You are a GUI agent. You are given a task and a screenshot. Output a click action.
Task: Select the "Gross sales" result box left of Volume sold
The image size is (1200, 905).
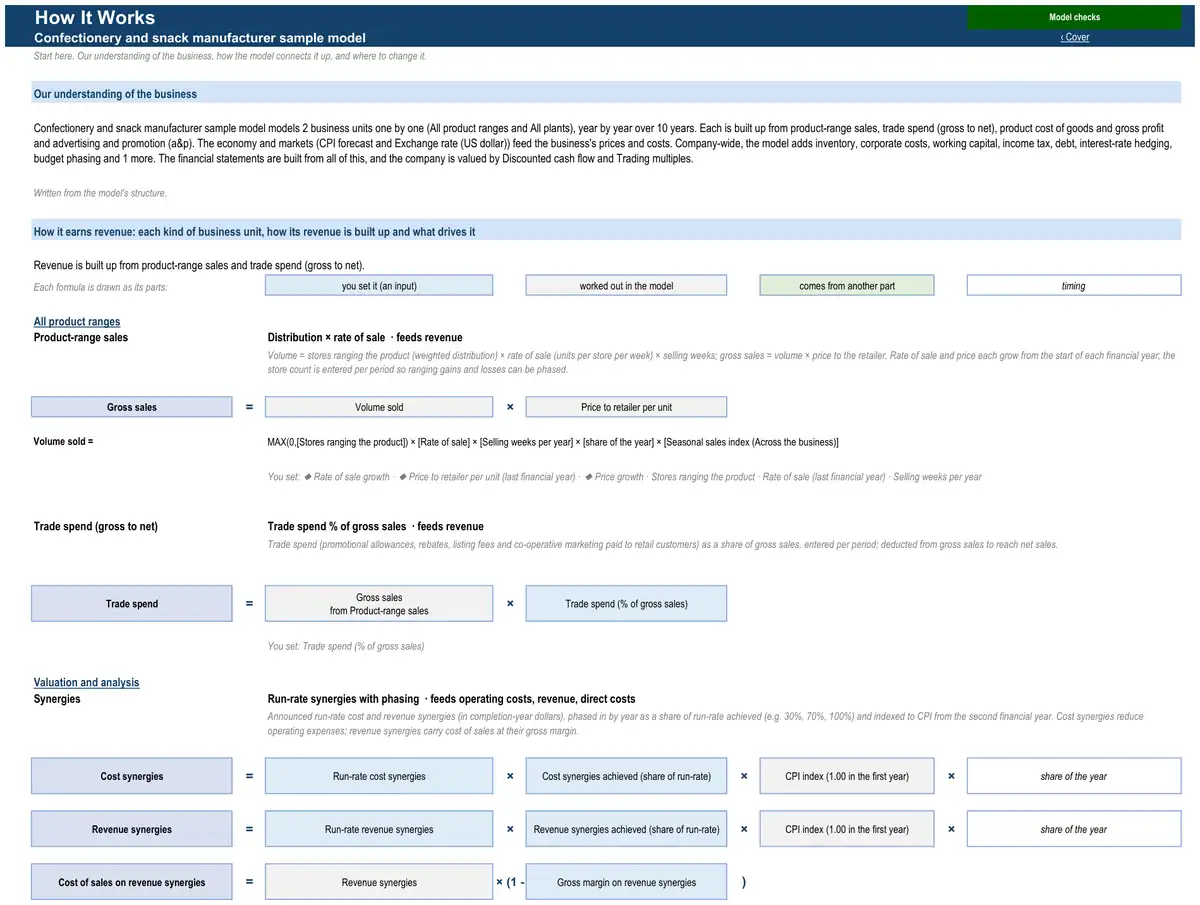tap(132, 407)
